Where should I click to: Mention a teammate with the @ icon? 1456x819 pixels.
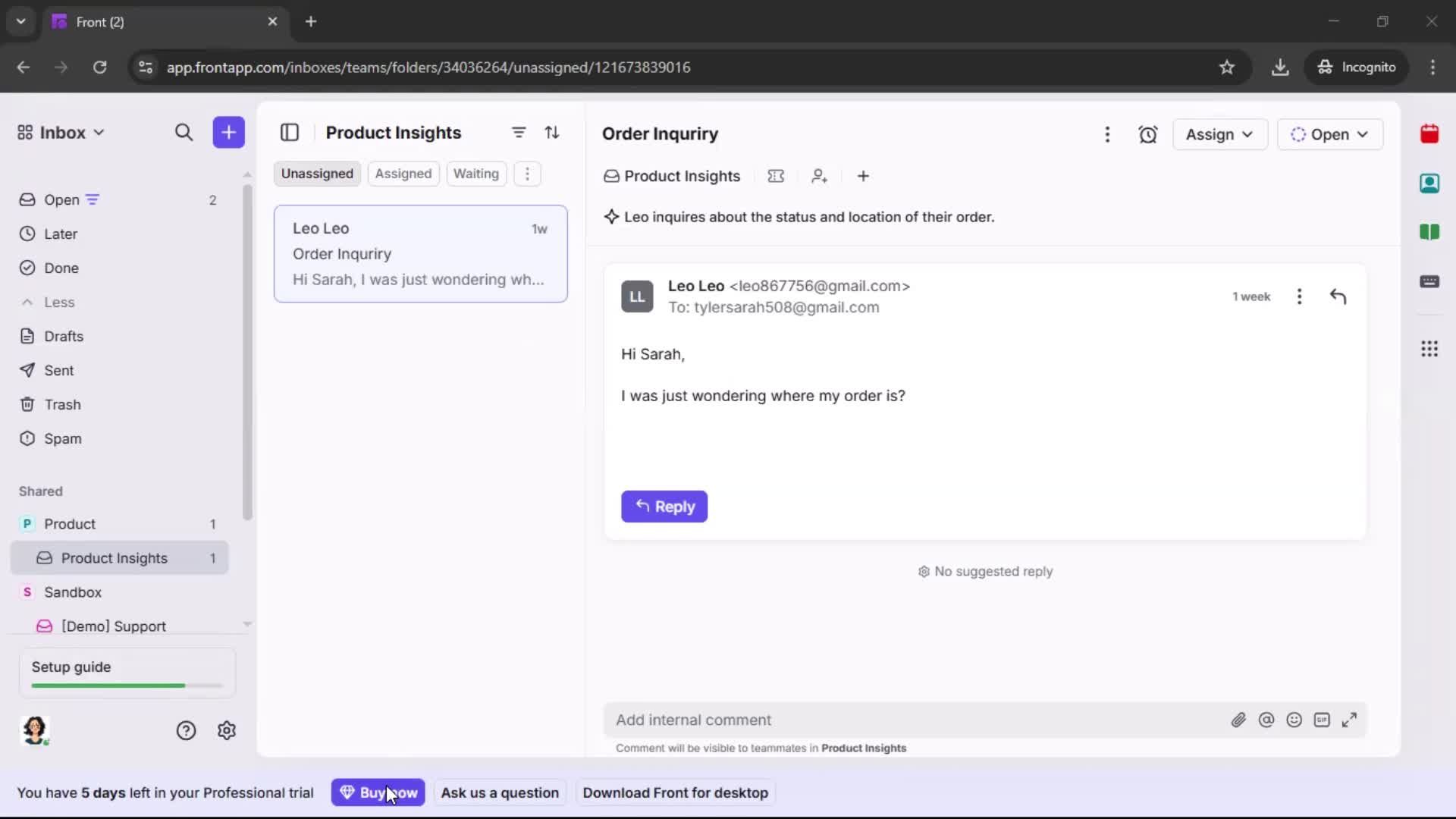pos(1267,720)
